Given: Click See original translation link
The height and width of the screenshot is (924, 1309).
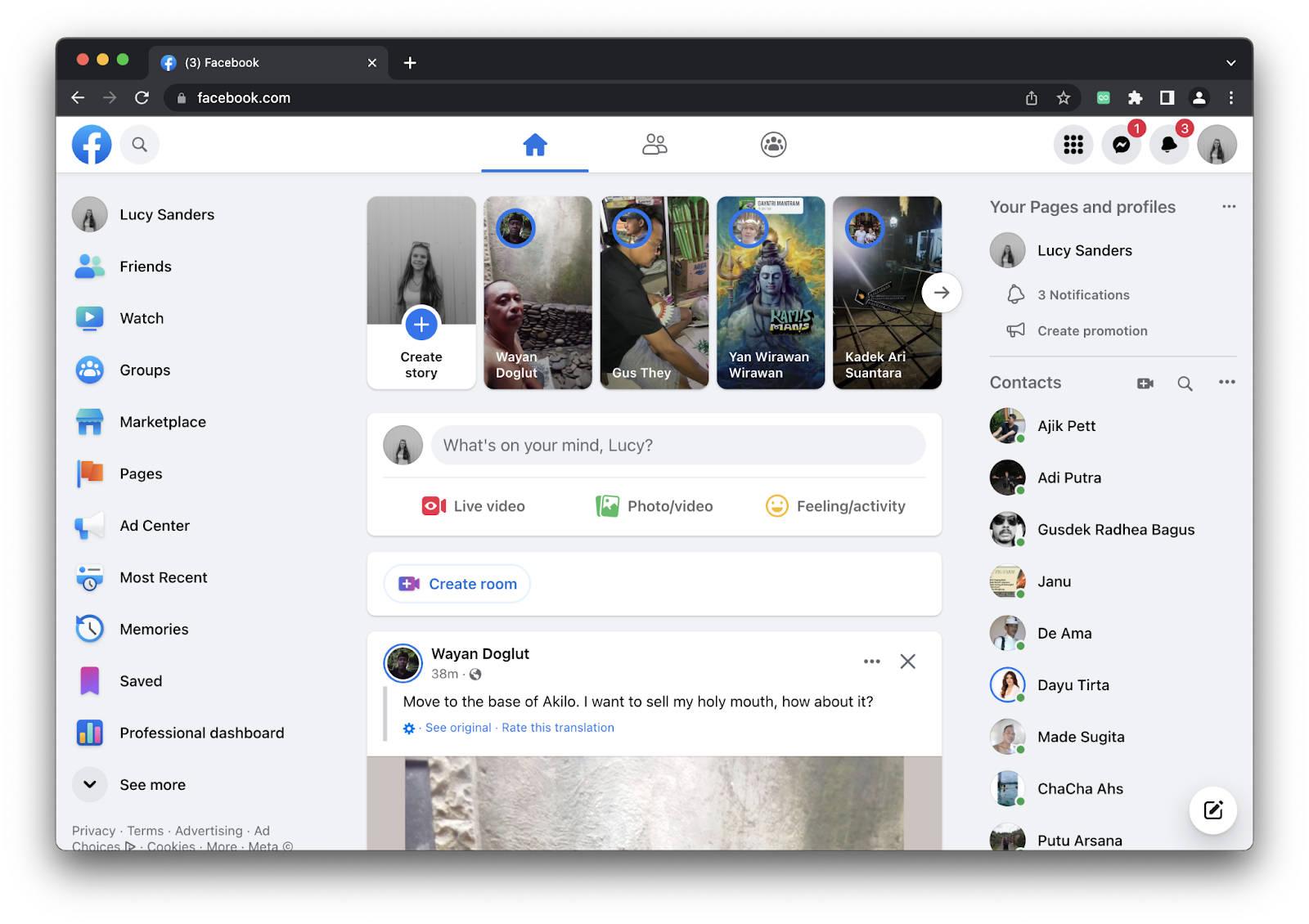Looking at the screenshot, I should click(458, 728).
